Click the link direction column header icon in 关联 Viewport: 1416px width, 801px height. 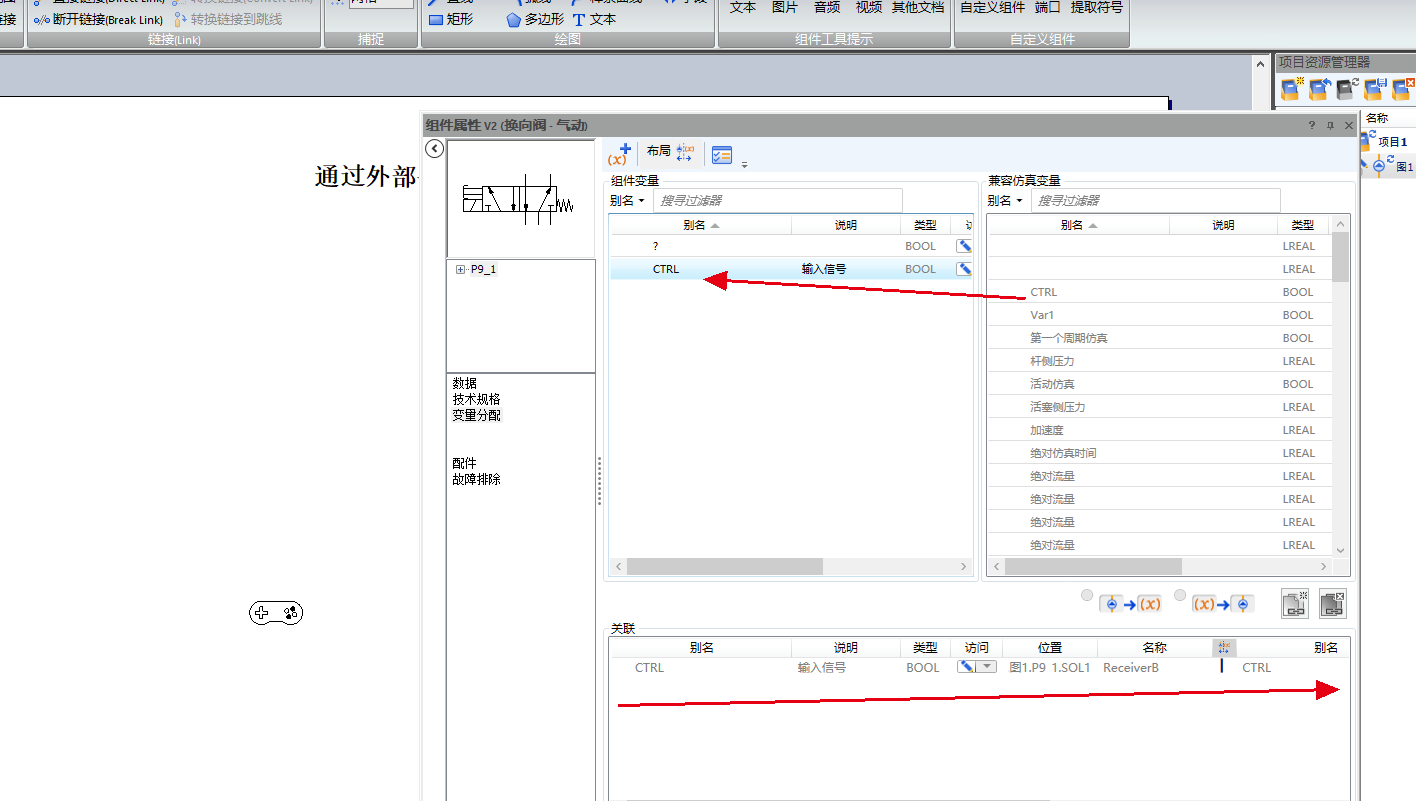click(x=1224, y=648)
